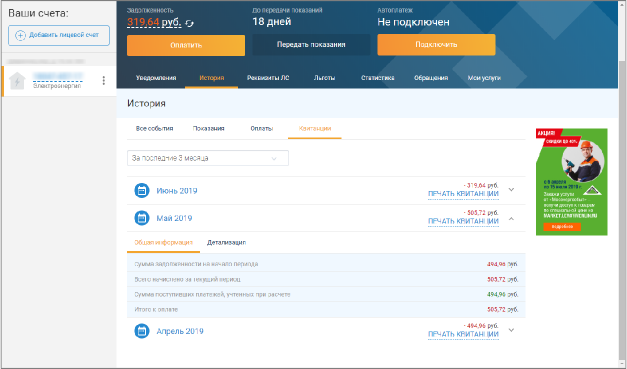Click the calendar icon for Июнь 2019
The image size is (627, 369).
[142, 191]
